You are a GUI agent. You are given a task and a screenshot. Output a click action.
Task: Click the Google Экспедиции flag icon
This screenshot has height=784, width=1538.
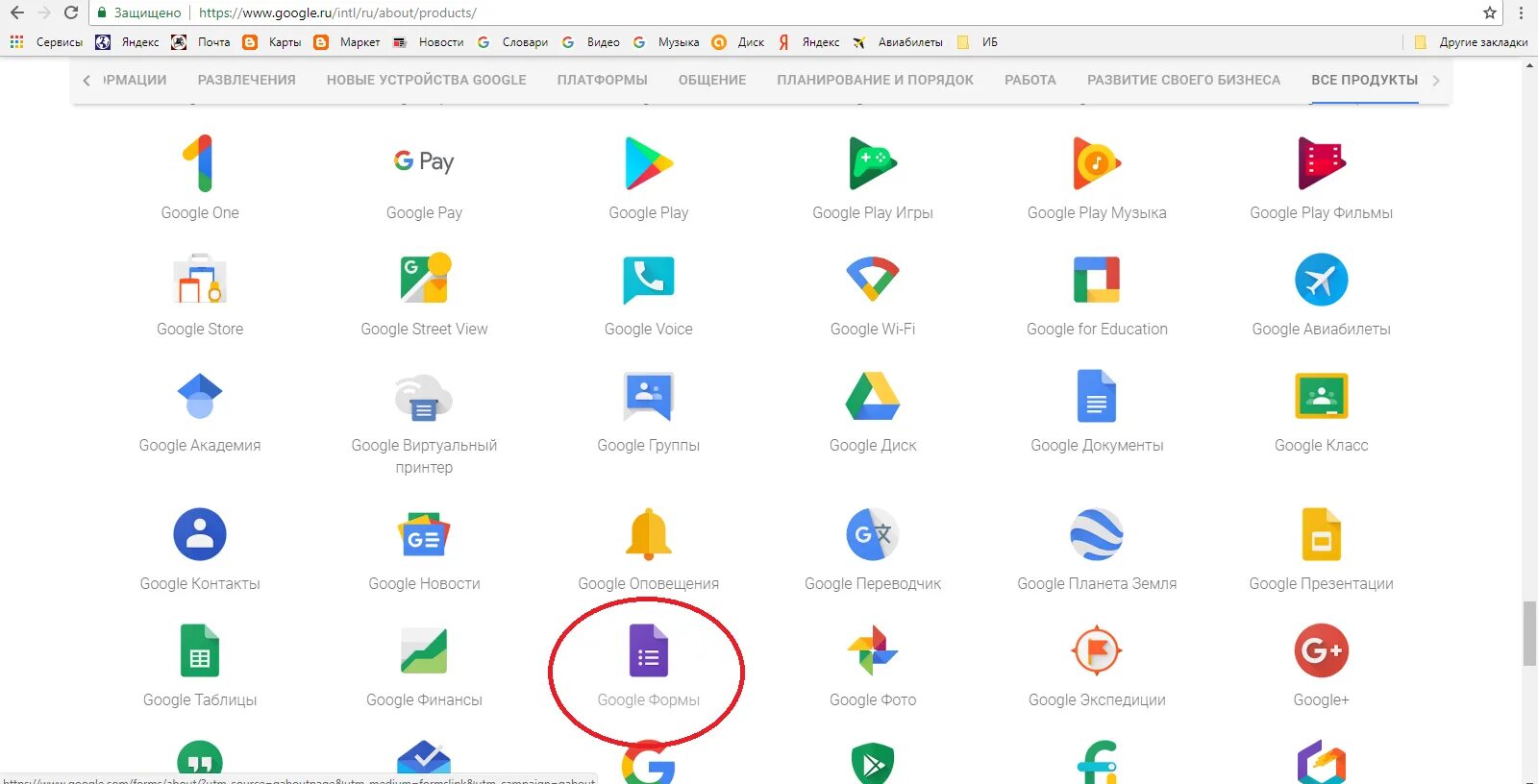point(1097,650)
